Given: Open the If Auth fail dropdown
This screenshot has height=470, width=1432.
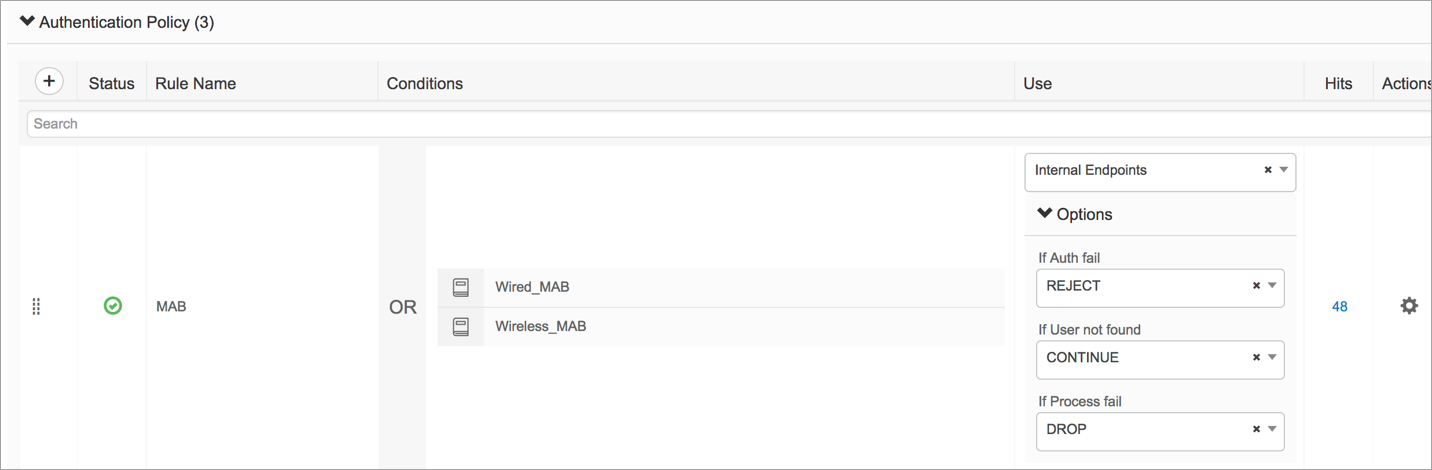Looking at the screenshot, I should pos(1272,286).
